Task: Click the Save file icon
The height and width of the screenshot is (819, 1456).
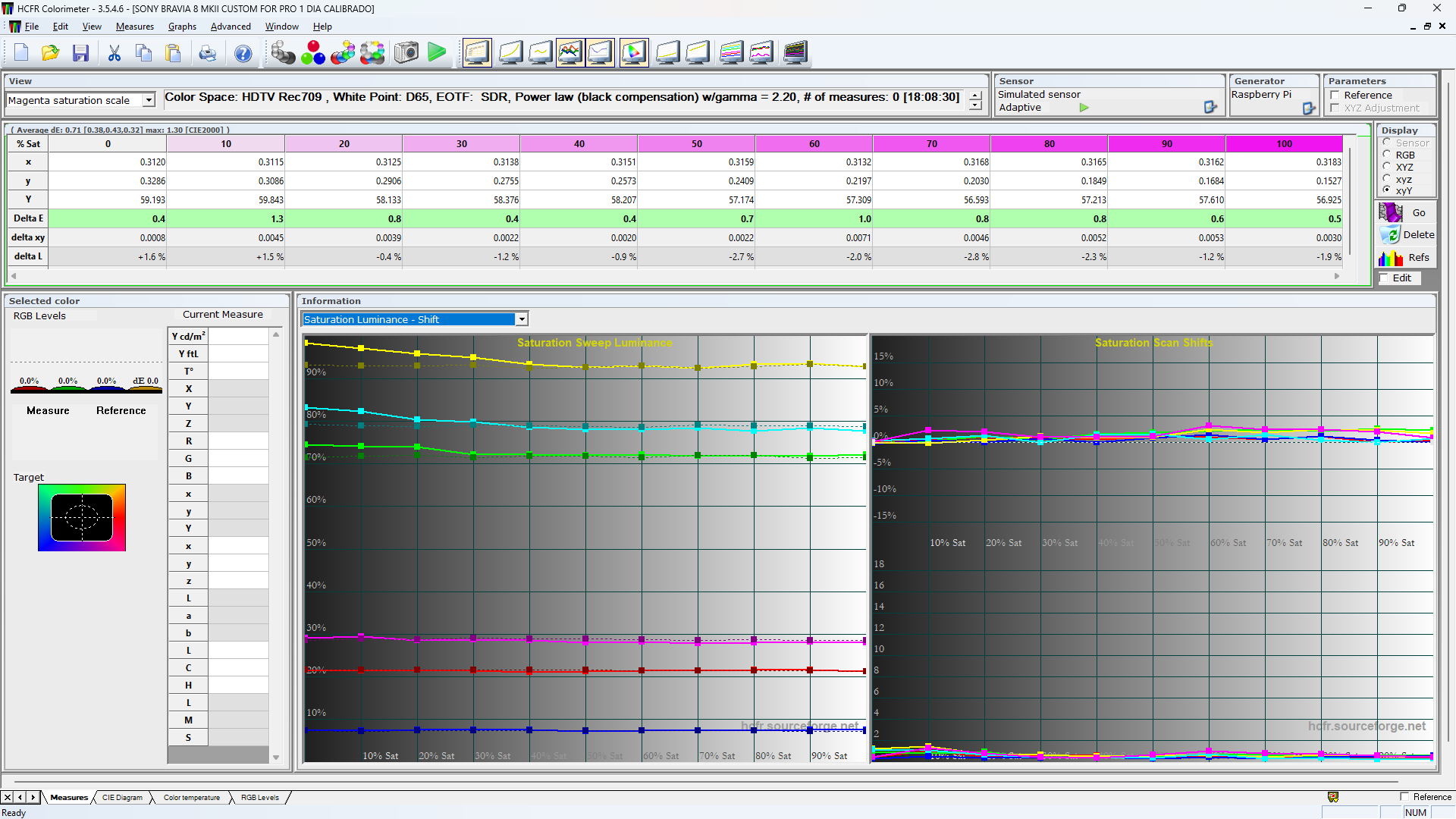Action: 80,53
